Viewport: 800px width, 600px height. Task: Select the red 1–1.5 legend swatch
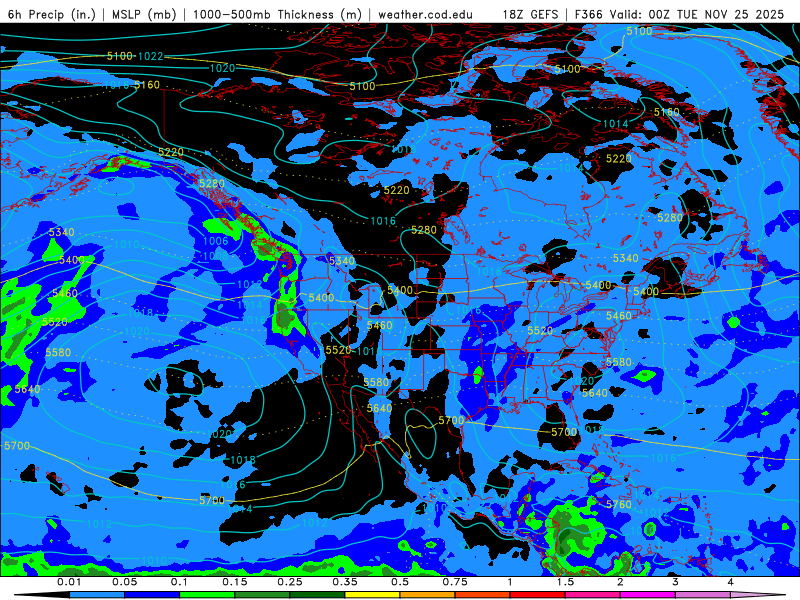tap(538, 595)
